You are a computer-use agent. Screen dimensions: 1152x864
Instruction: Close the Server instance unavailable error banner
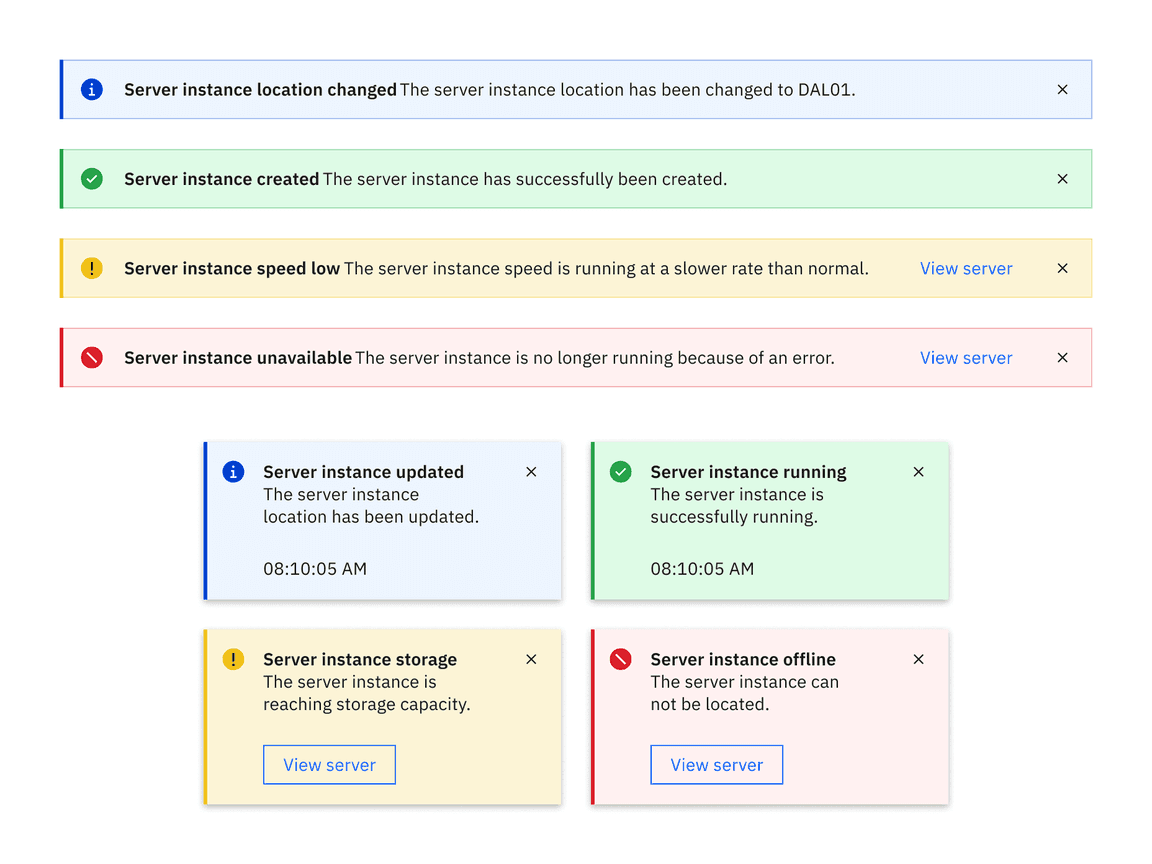1063,358
